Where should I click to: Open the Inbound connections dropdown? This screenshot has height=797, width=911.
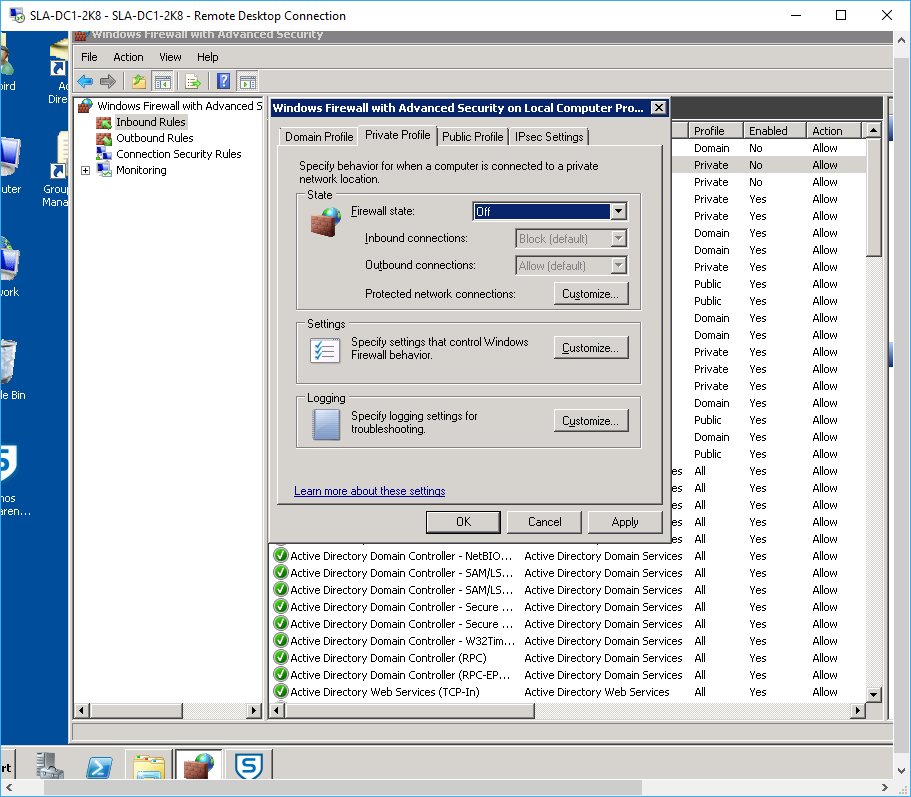(x=618, y=239)
